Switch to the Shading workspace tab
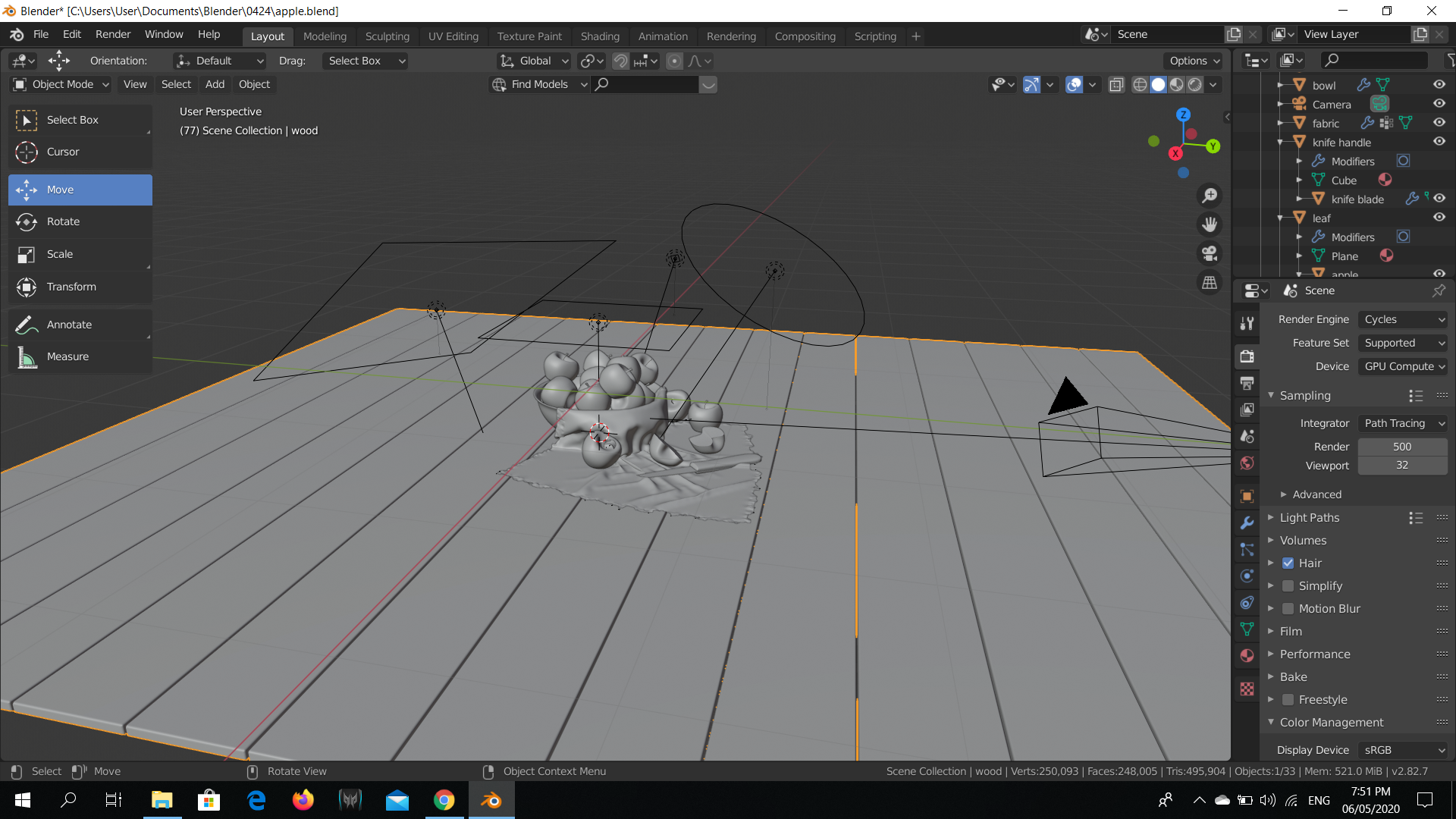The height and width of the screenshot is (819, 1456). tap(599, 36)
